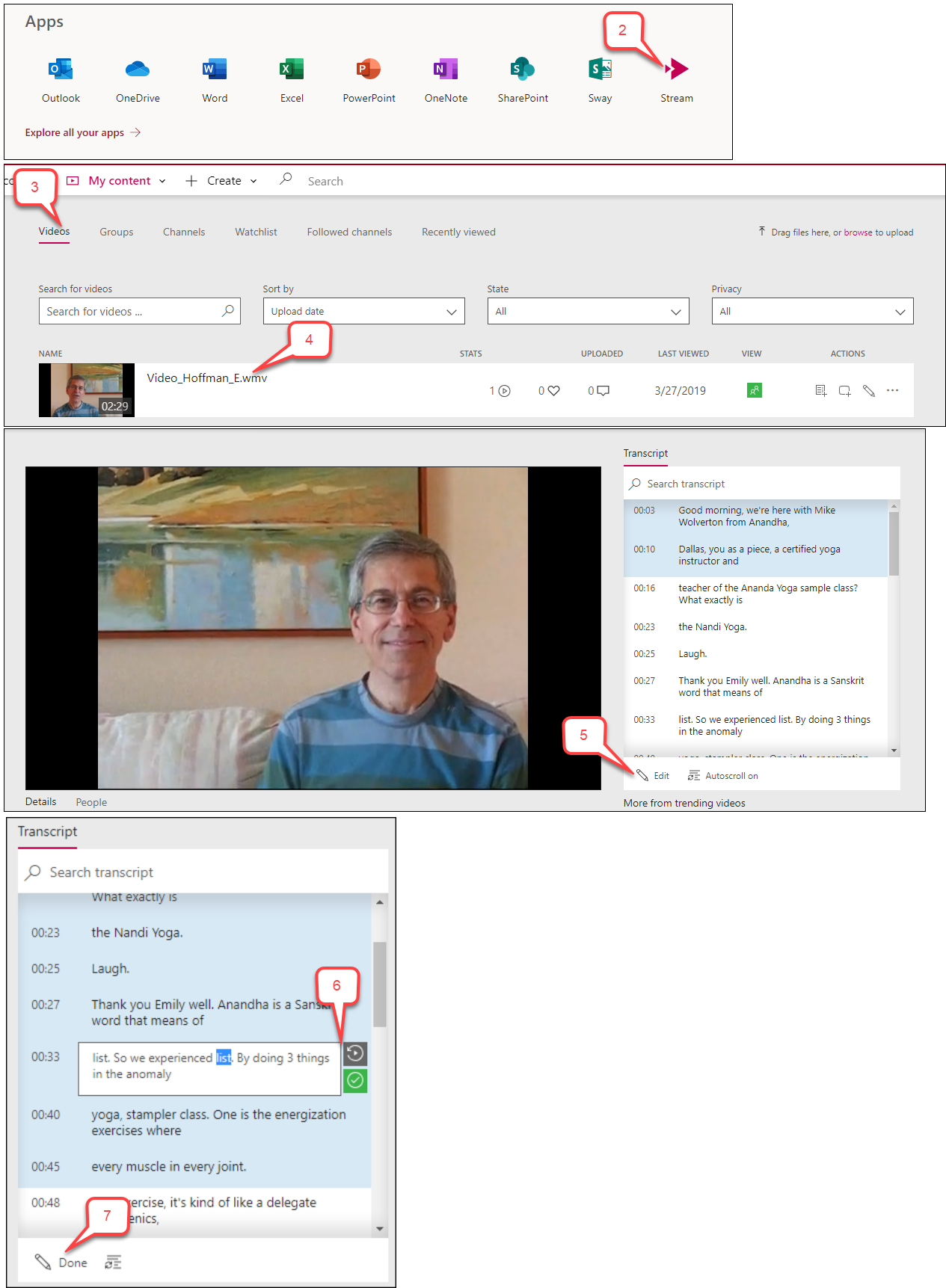This screenshot has width=946, height=1288.
Task: Click the green checkmark to save the edit
Action: coord(355,1081)
